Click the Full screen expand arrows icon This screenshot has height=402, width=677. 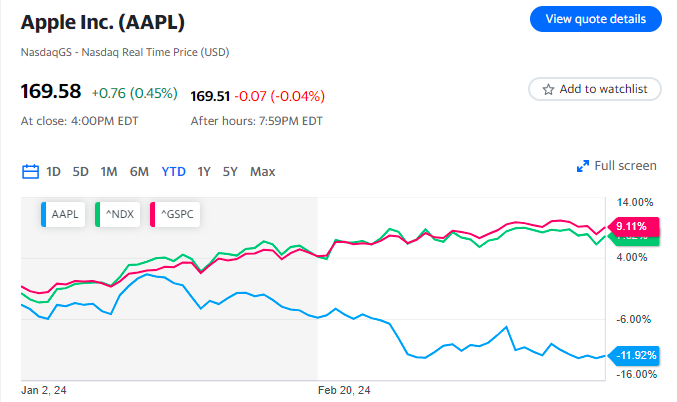pyautogui.click(x=583, y=166)
